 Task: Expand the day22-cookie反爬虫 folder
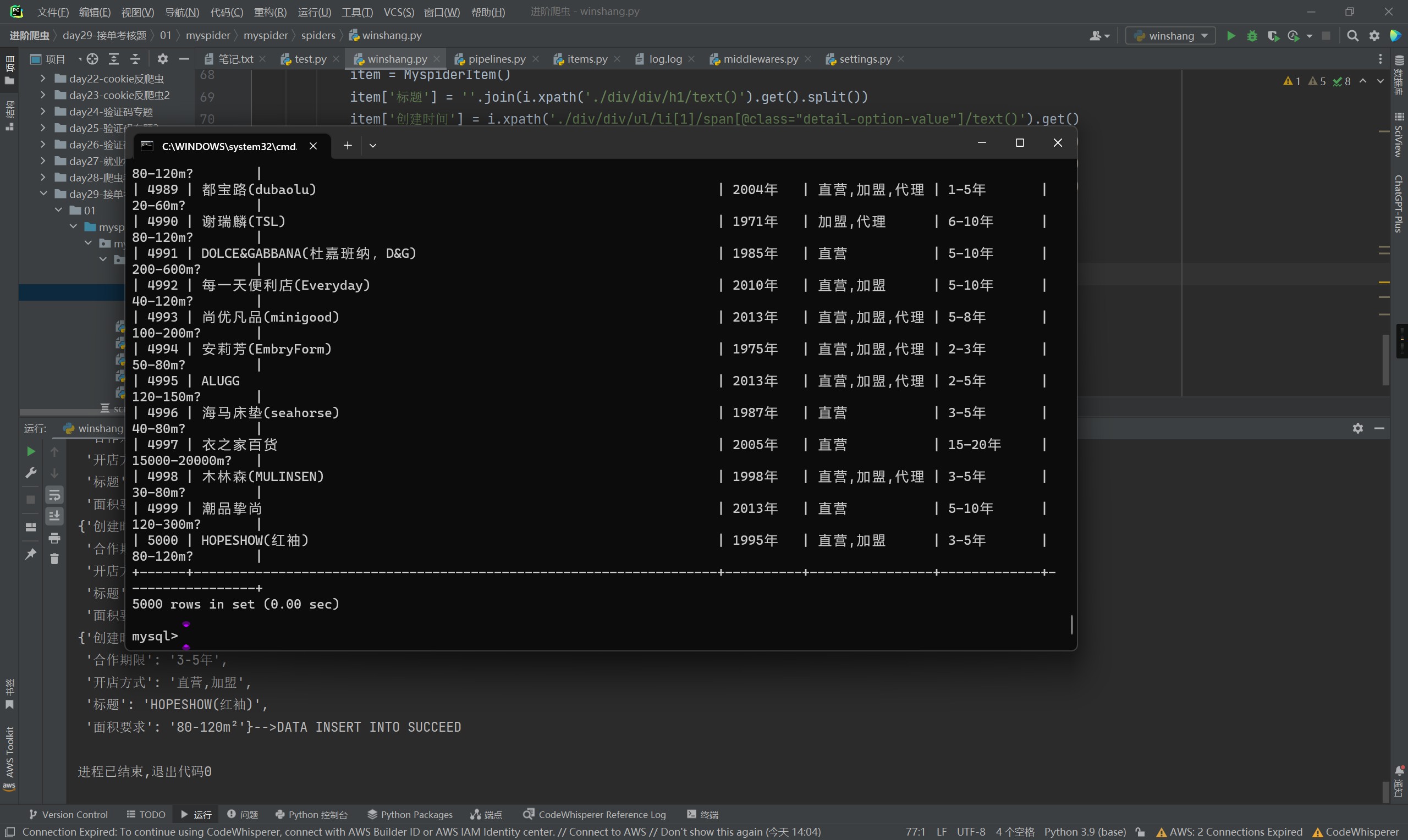tap(43, 79)
